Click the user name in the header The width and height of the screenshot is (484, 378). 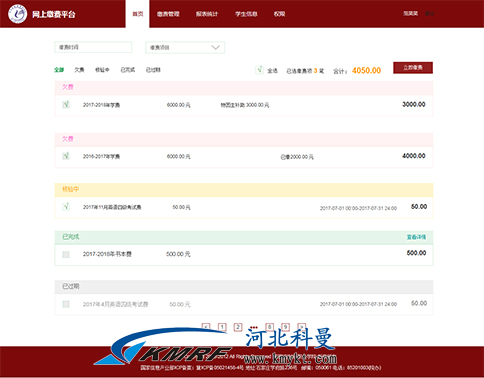(410, 13)
